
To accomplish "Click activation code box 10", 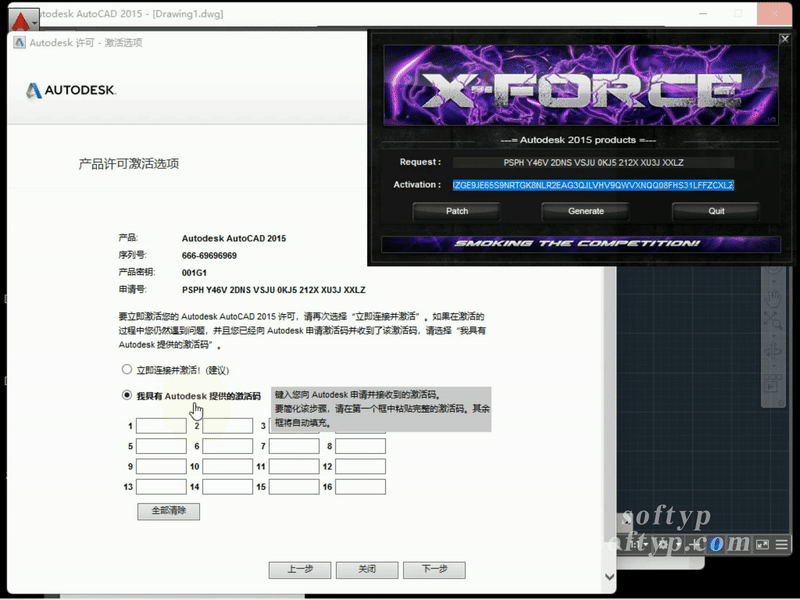I will 228,466.
